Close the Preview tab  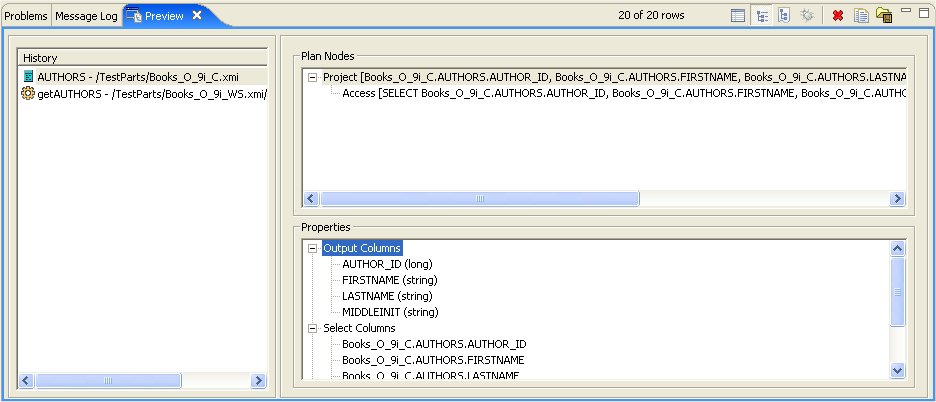coord(197,16)
